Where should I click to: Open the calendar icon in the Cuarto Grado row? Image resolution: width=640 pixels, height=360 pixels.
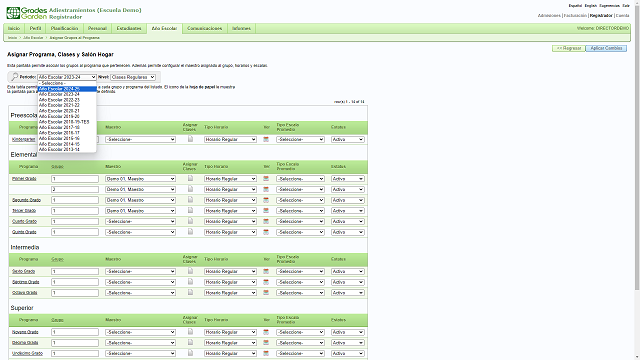pyautogui.click(x=266, y=221)
